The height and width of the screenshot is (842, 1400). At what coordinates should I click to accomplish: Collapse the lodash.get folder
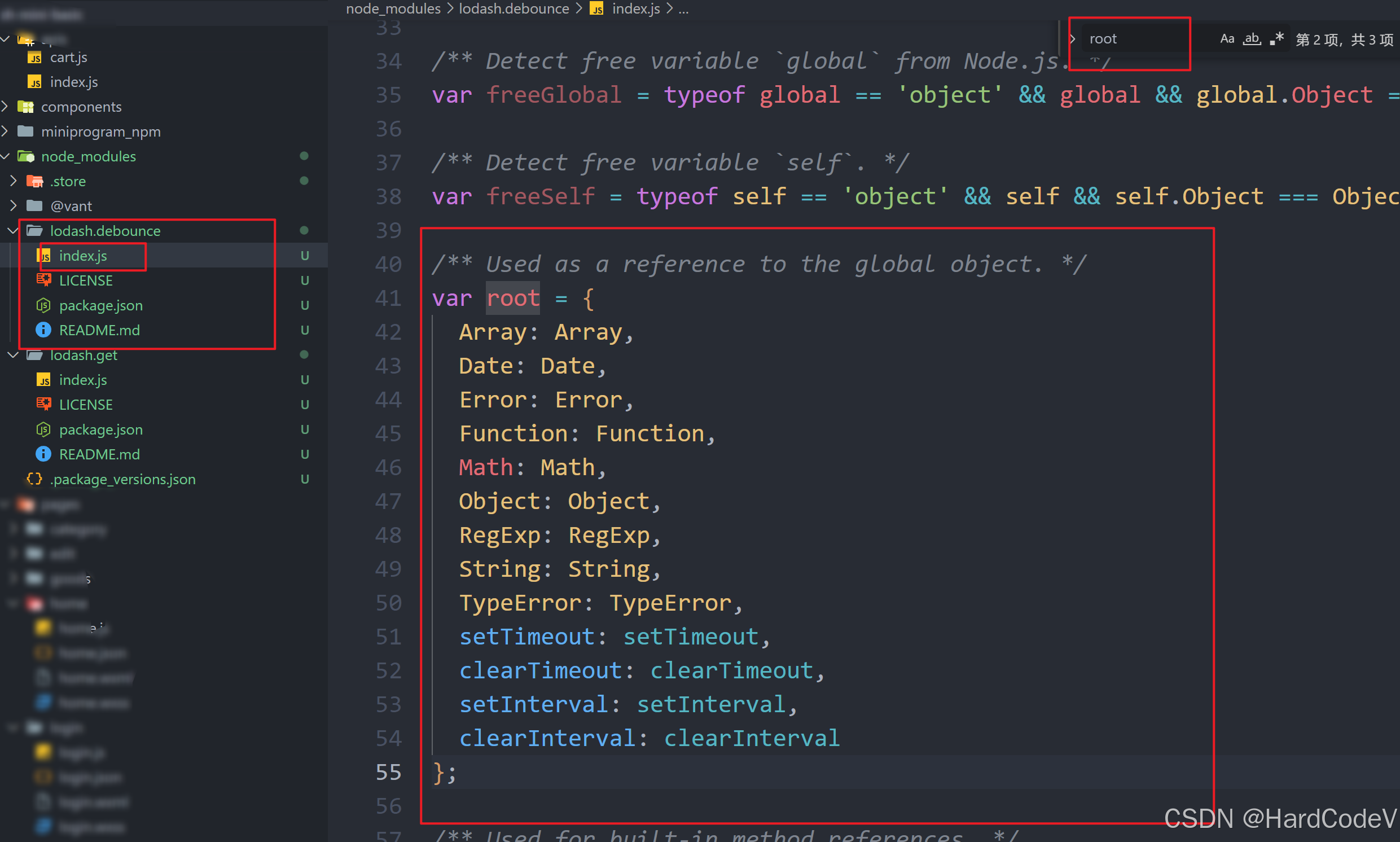13,355
